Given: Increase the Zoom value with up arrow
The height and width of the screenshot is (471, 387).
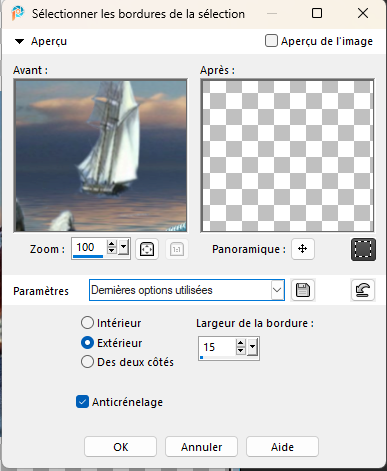Looking at the screenshot, I should tap(111, 244).
